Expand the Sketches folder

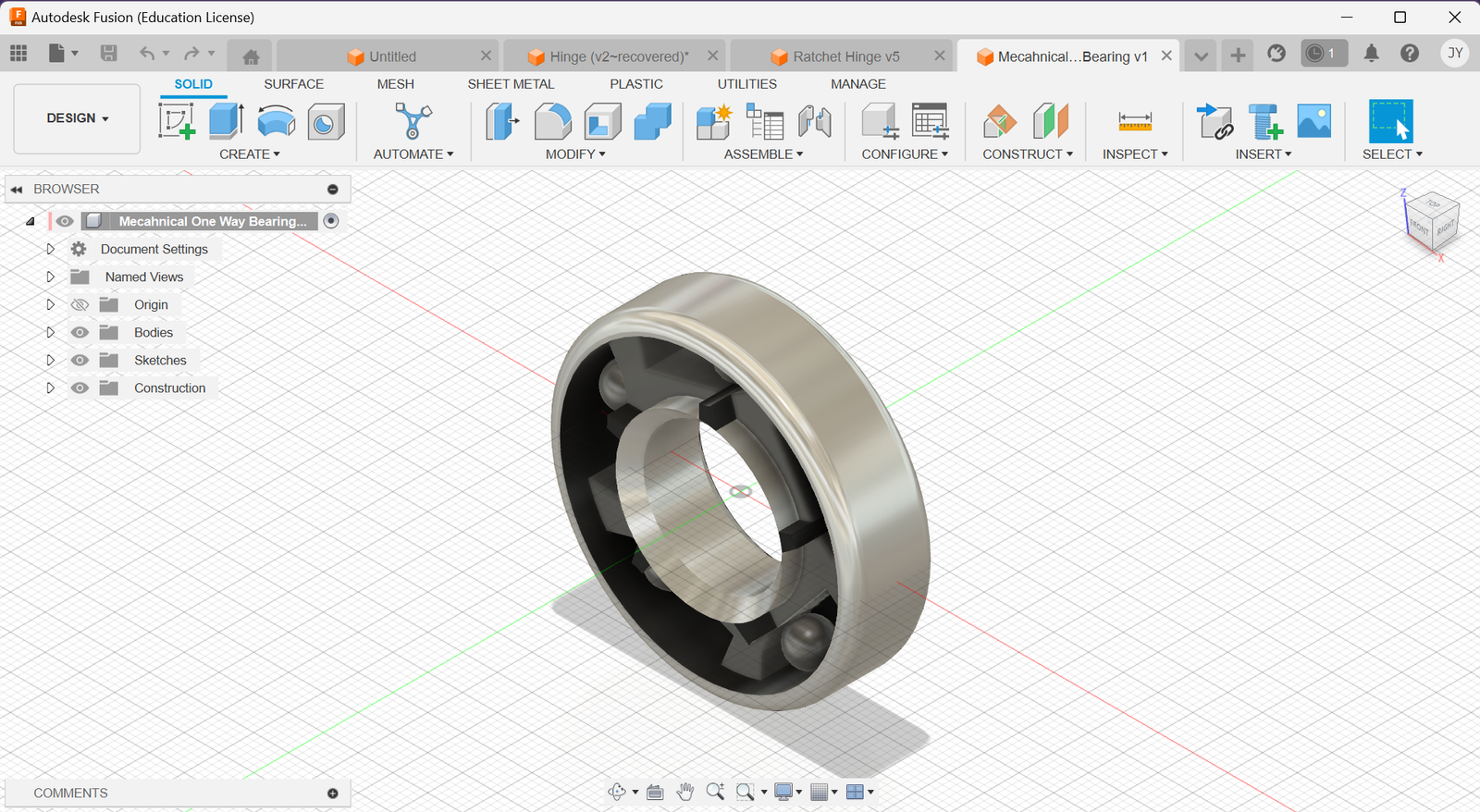tap(51, 361)
